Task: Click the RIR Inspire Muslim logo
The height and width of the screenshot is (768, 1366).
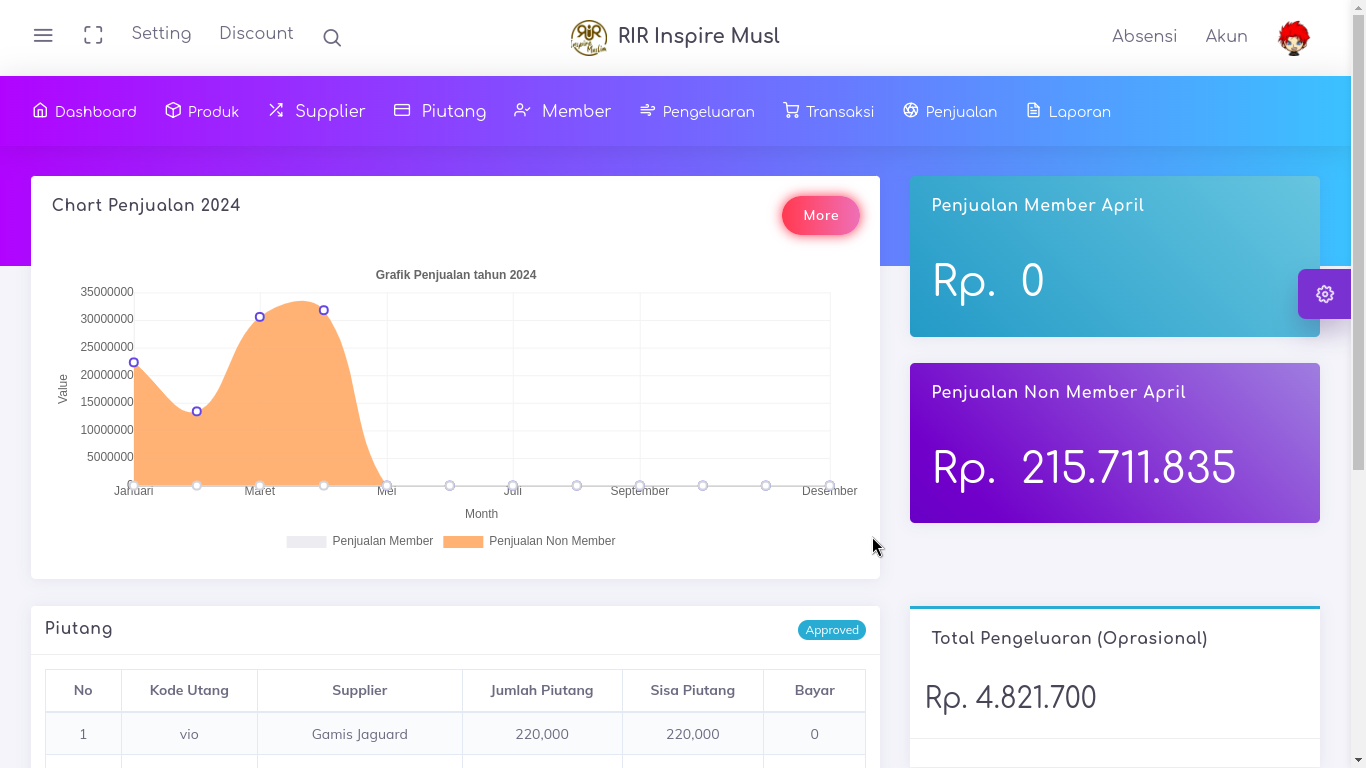Action: tap(589, 38)
